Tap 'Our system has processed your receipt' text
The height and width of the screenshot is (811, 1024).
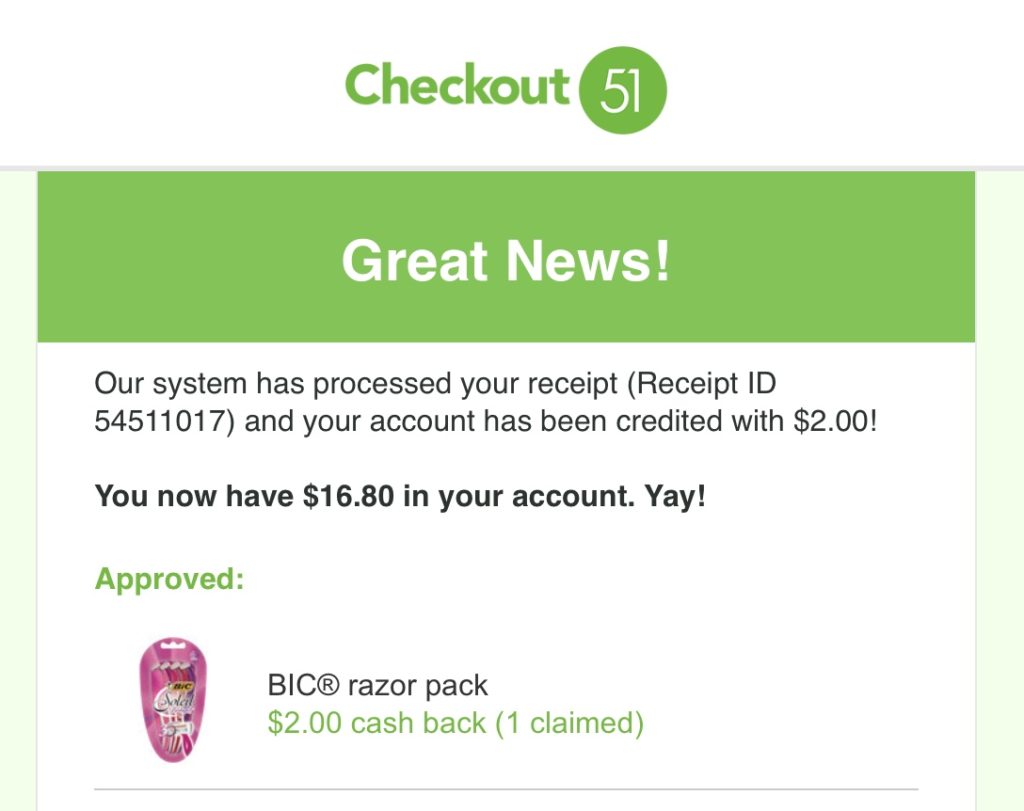coord(356,384)
